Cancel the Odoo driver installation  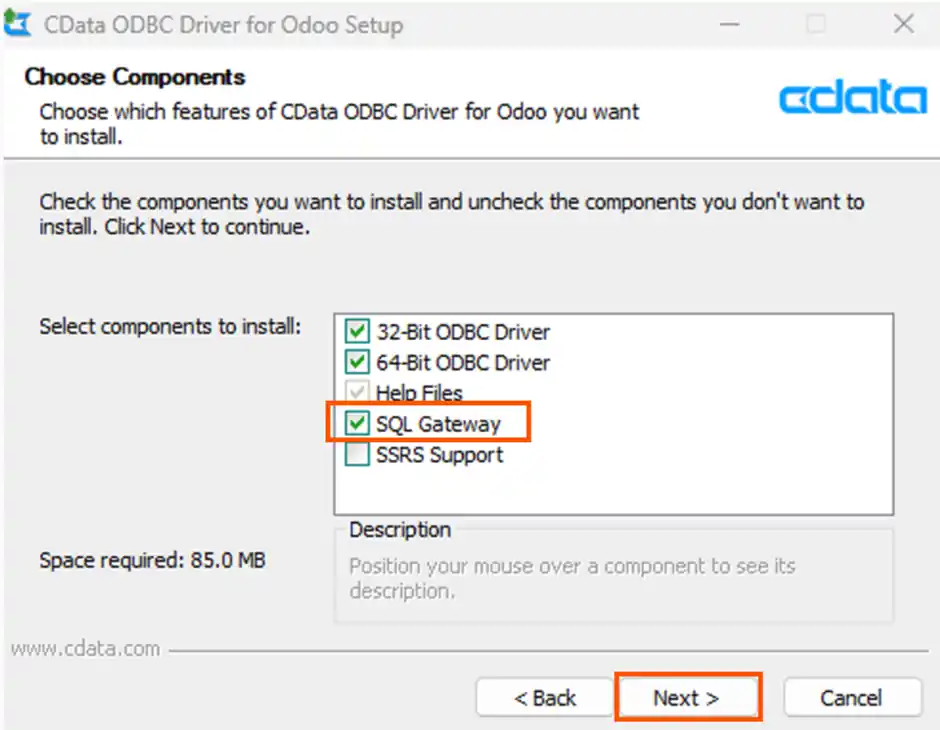click(852, 698)
